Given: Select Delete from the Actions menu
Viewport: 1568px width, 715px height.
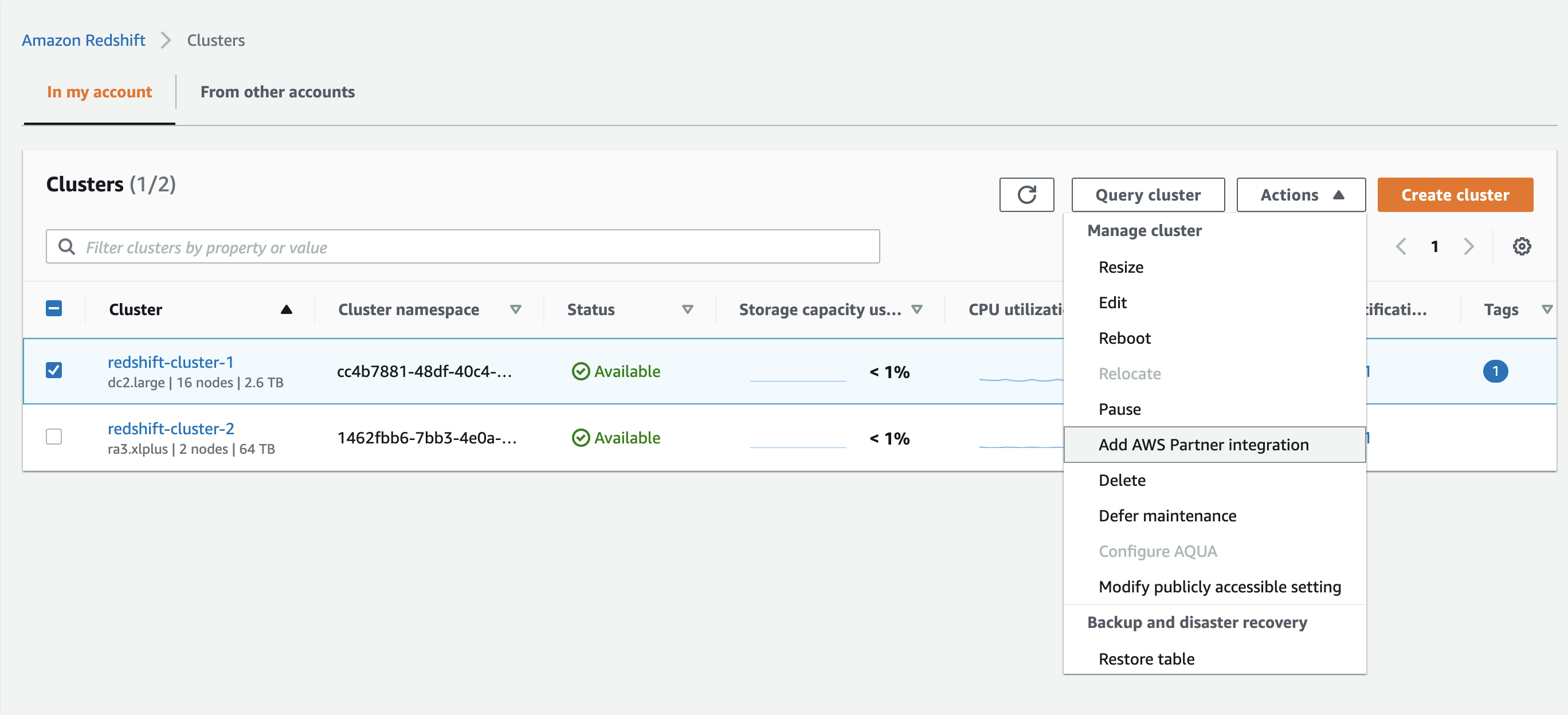Looking at the screenshot, I should click(1122, 480).
